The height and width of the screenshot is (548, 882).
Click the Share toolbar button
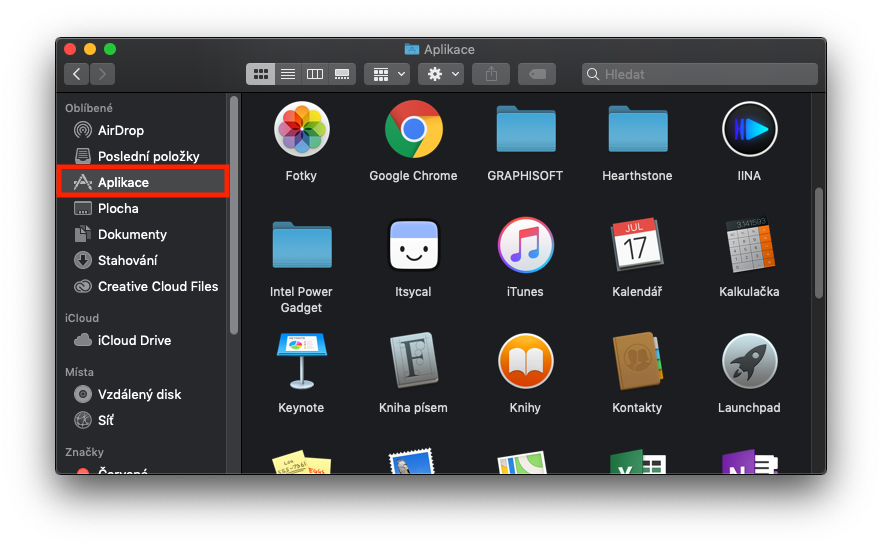pyautogui.click(x=491, y=74)
